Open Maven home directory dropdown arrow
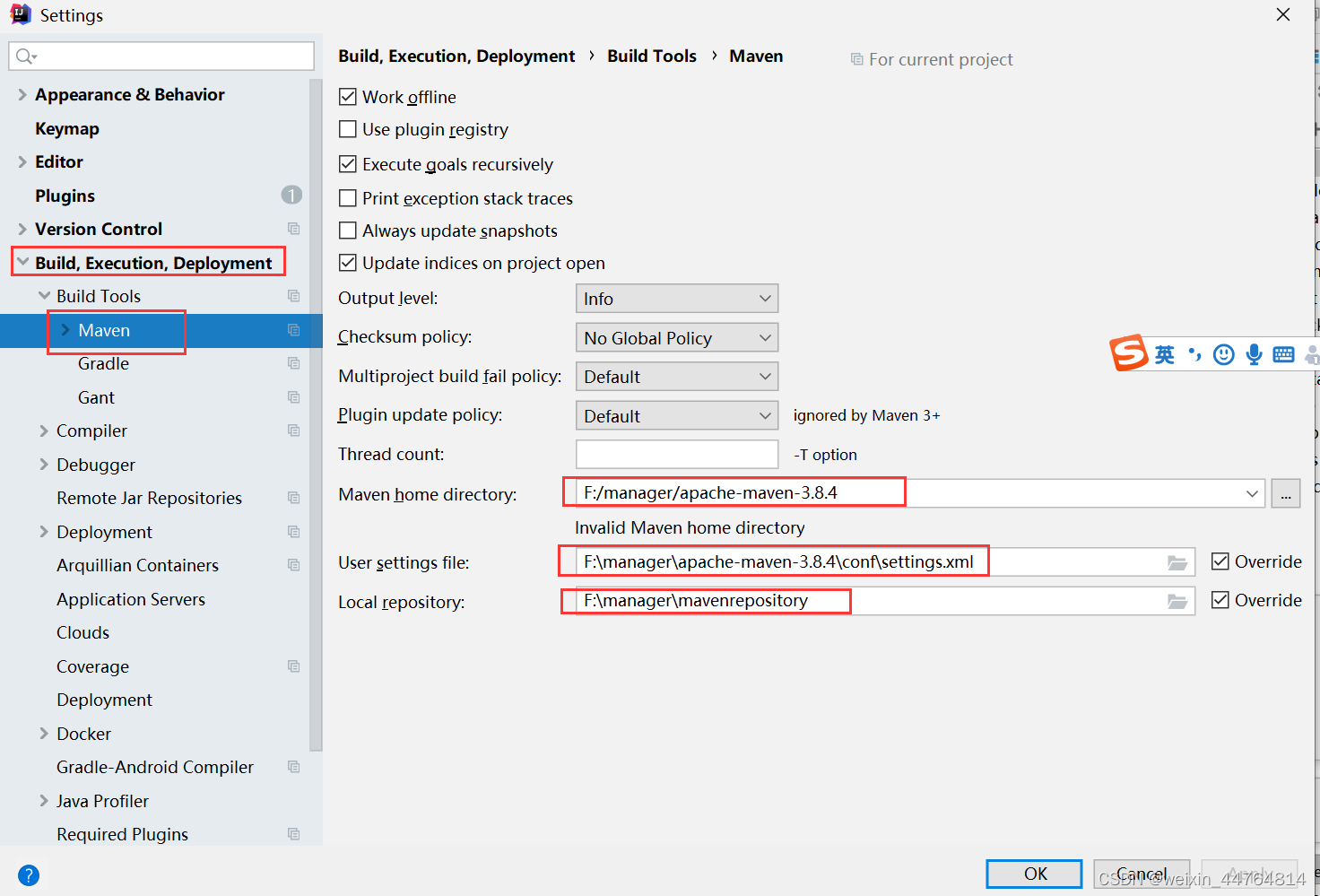This screenshot has height=896, width=1320. [1252, 494]
